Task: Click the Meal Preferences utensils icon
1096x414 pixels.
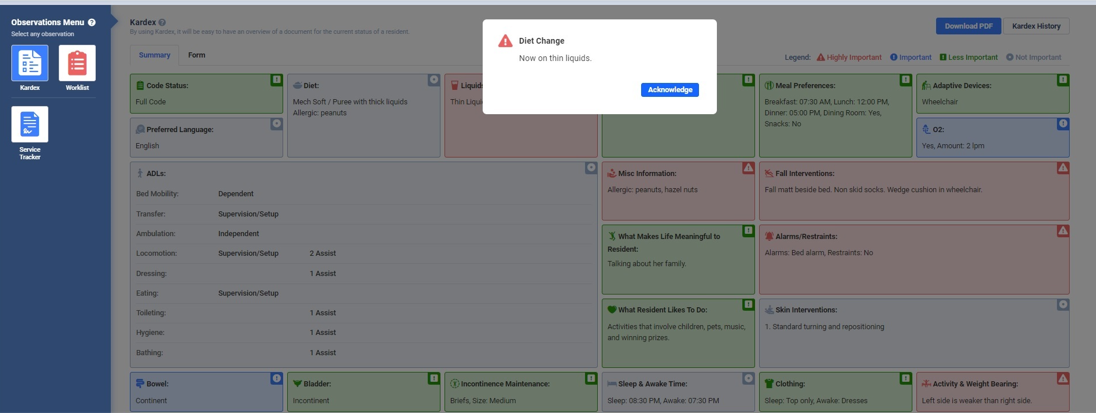Action: coord(769,85)
